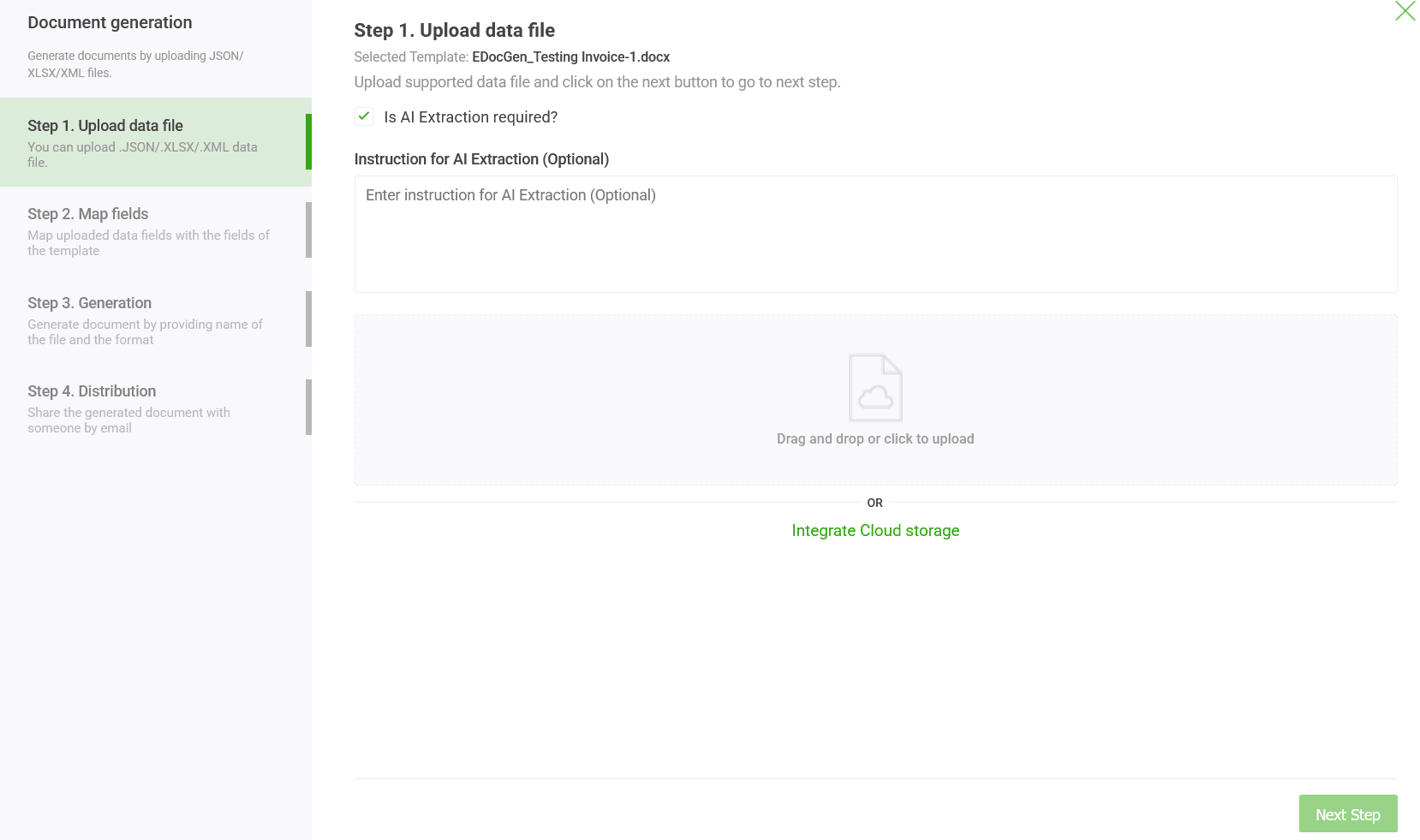1420x840 pixels.
Task: Click the green checkmark in the AI Extraction checkbox
Action: (363, 116)
